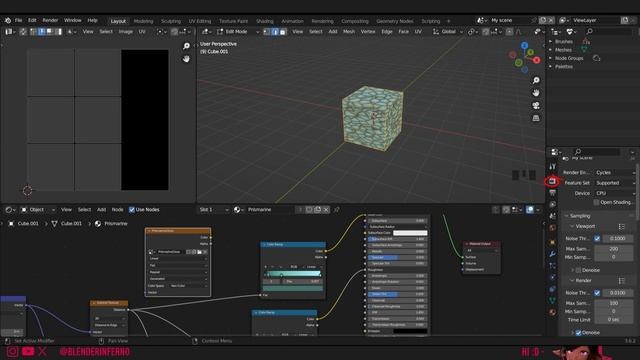Click the zoom magnifier in the 3D viewport
The width and height of the screenshot is (640, 360).
pos(536,80)
